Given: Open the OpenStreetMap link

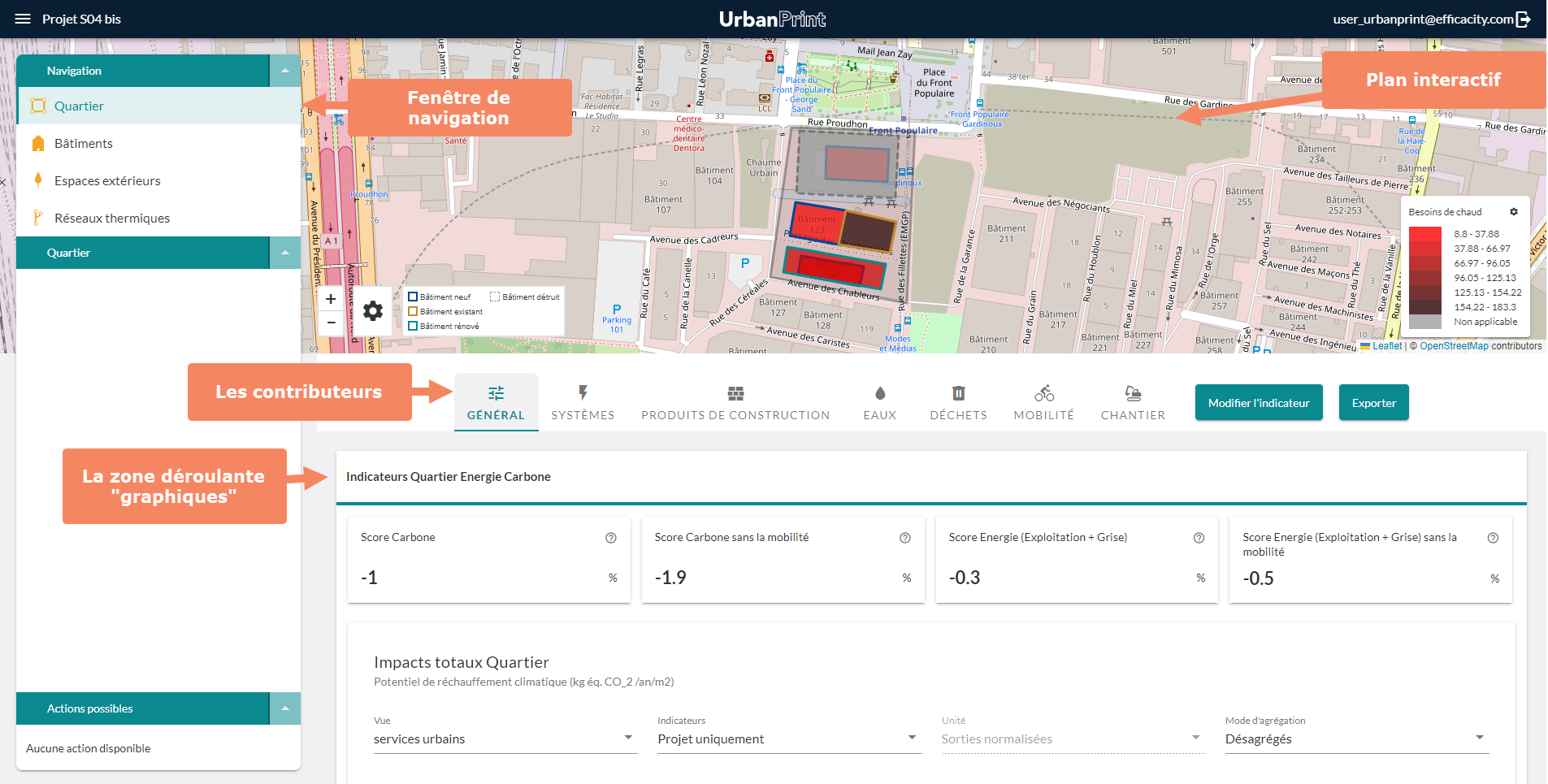Looking at the screenshot, I should click(x=1454, y=346).
